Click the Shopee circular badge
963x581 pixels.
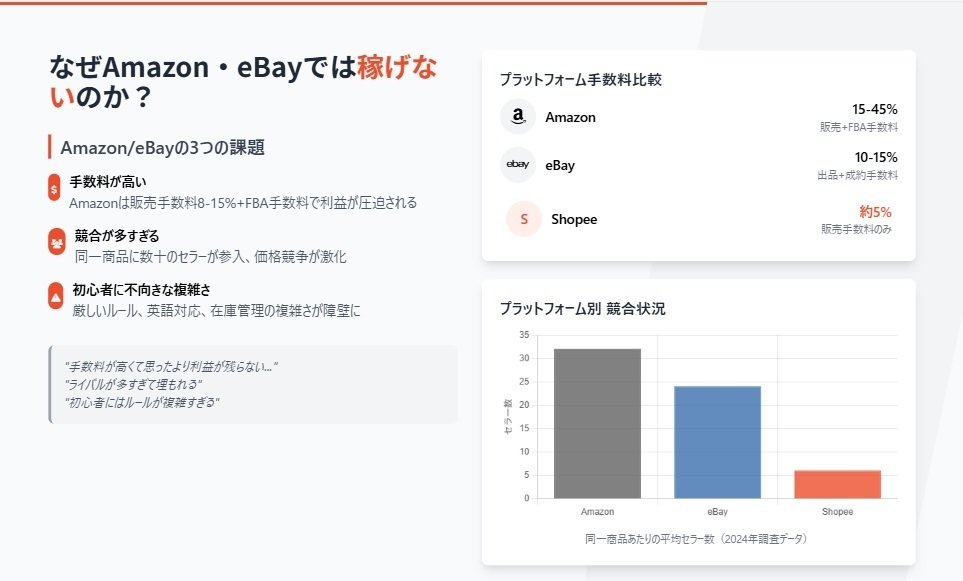[x=519, y=219]
